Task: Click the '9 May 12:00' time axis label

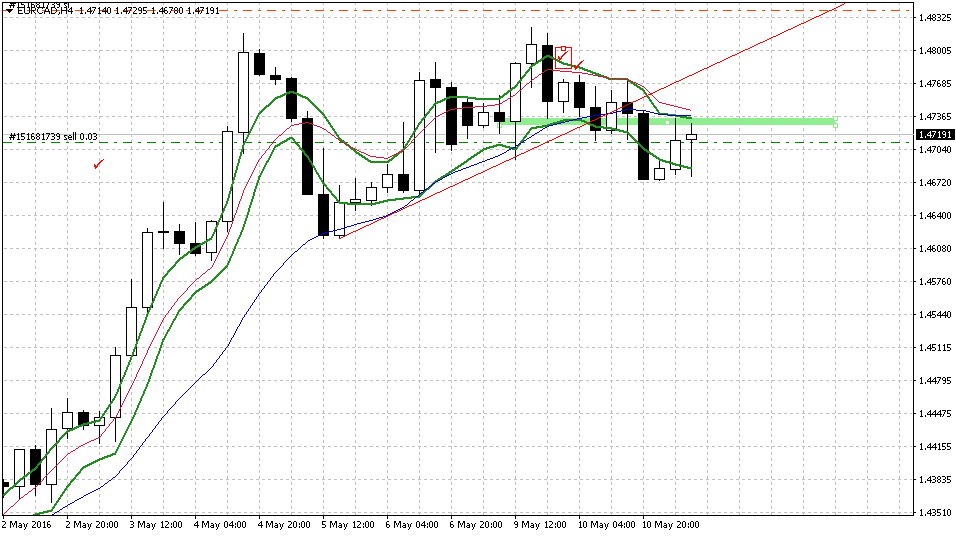Action: coord(540,524)
